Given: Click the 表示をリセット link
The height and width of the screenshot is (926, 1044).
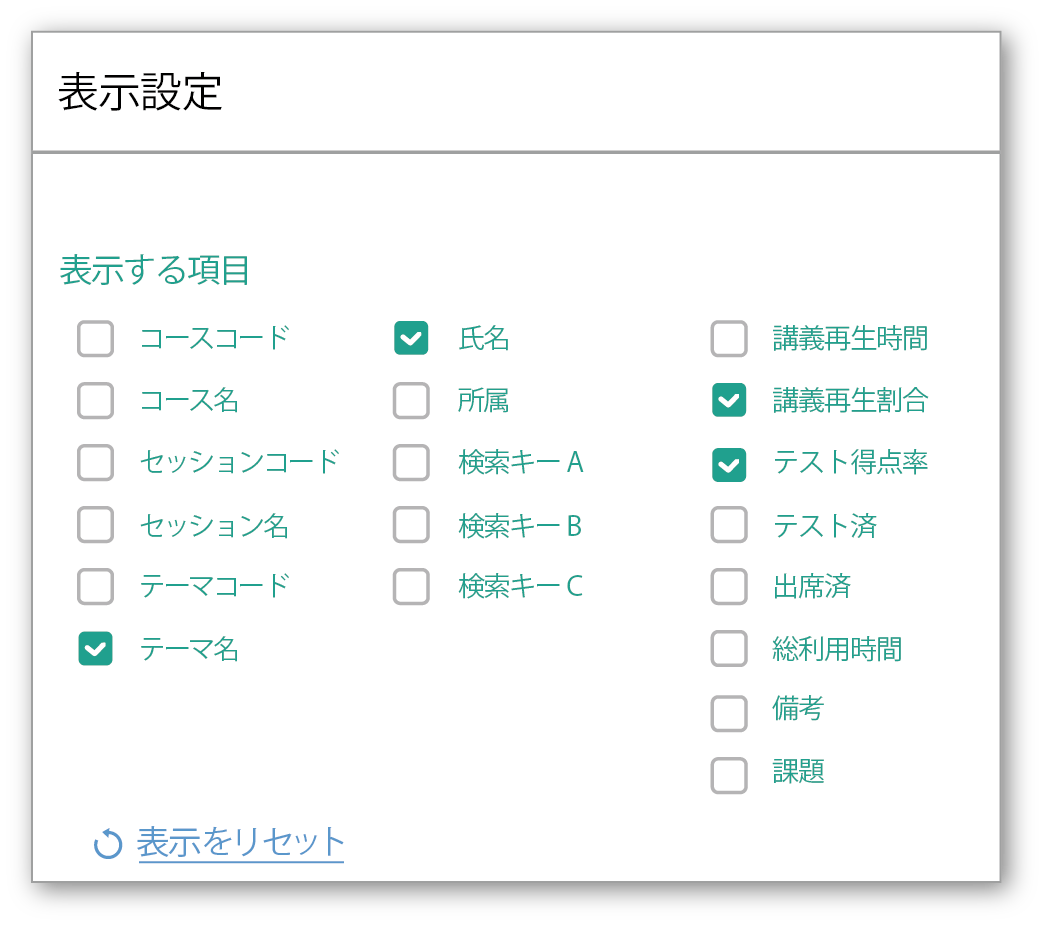Looking at the screenshot, I should point(241,842).
